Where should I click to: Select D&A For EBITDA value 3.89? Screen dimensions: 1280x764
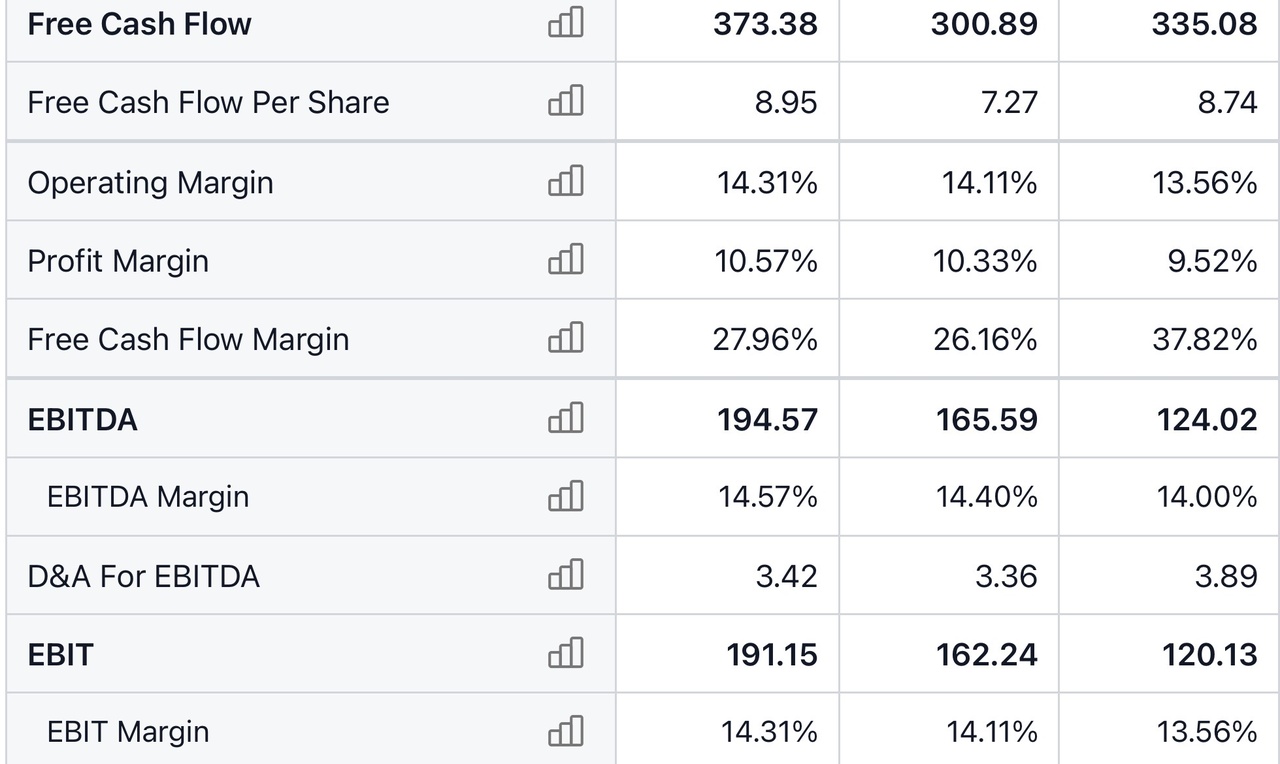(1226, 577)
